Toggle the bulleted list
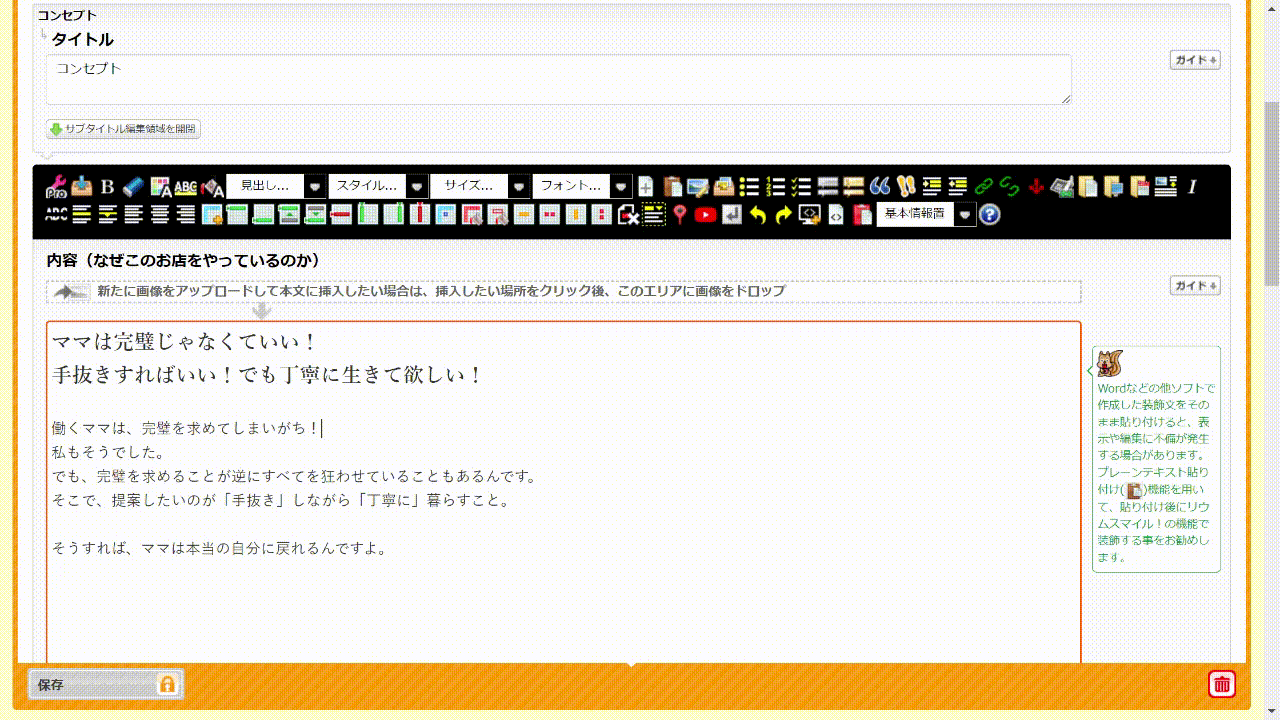Image resolution: width=1280 pixels, height=720 pixels. 749,187
